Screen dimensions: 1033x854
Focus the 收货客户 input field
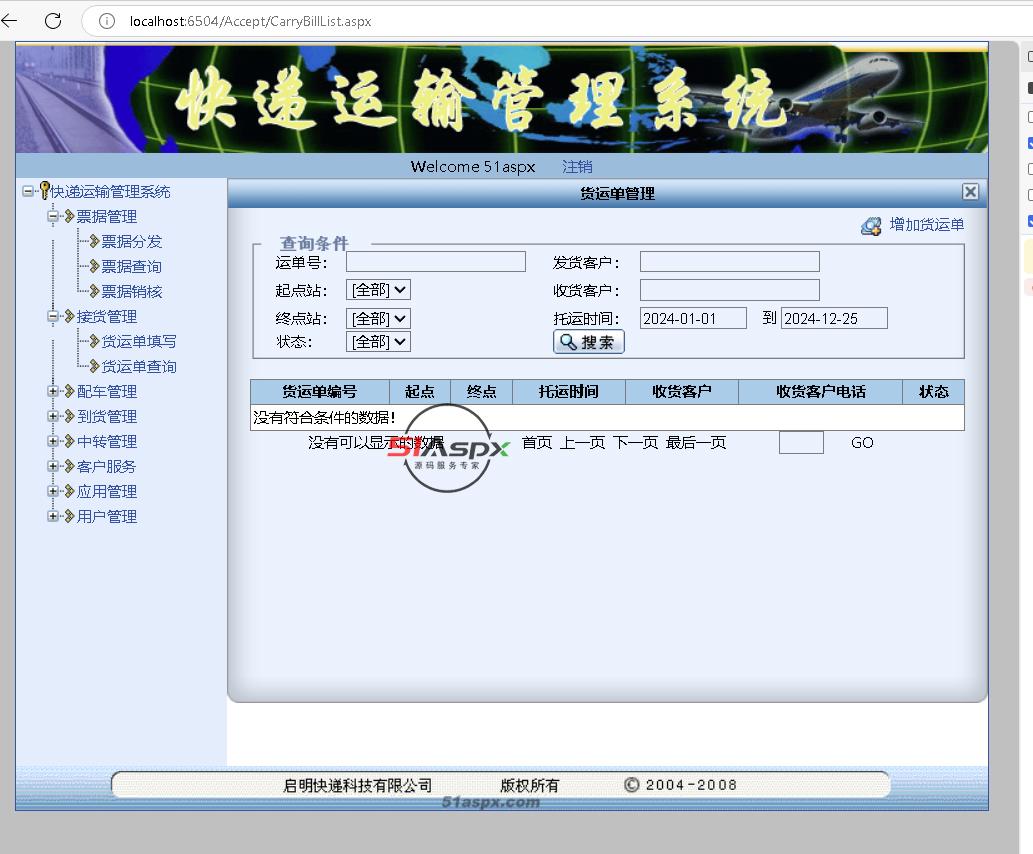coord(730,290)
